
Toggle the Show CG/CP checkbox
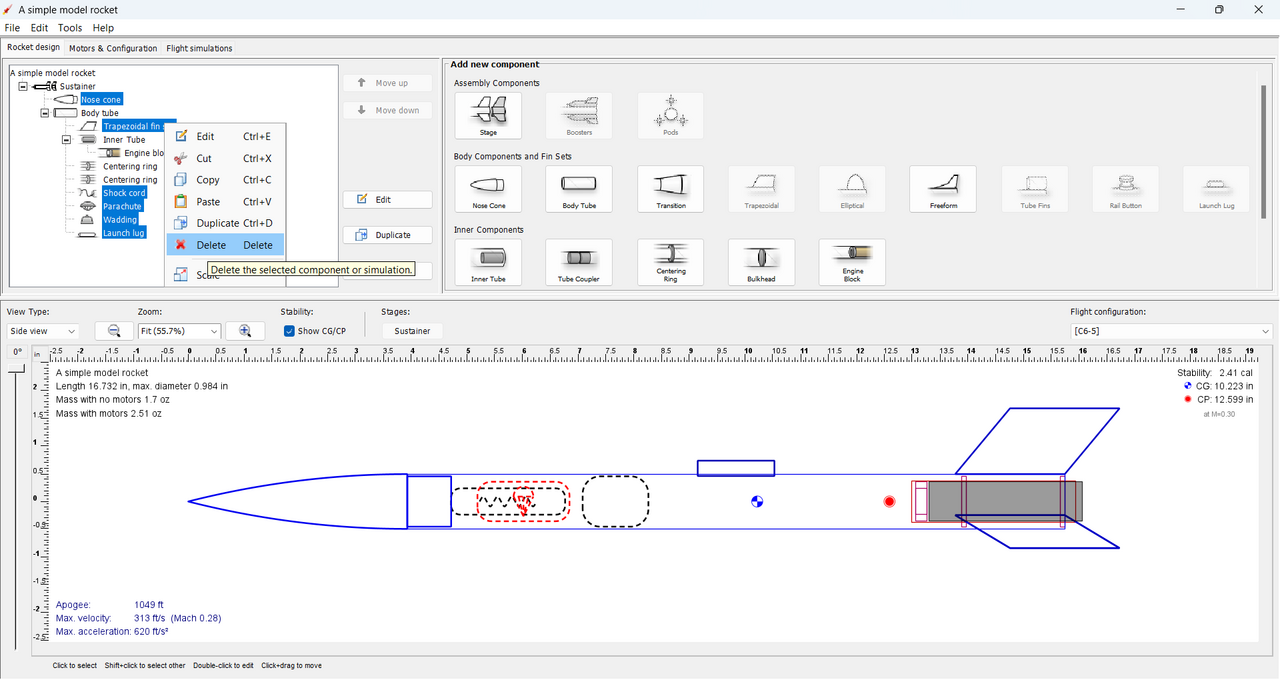pyautogui.click(x=289, y=331)
